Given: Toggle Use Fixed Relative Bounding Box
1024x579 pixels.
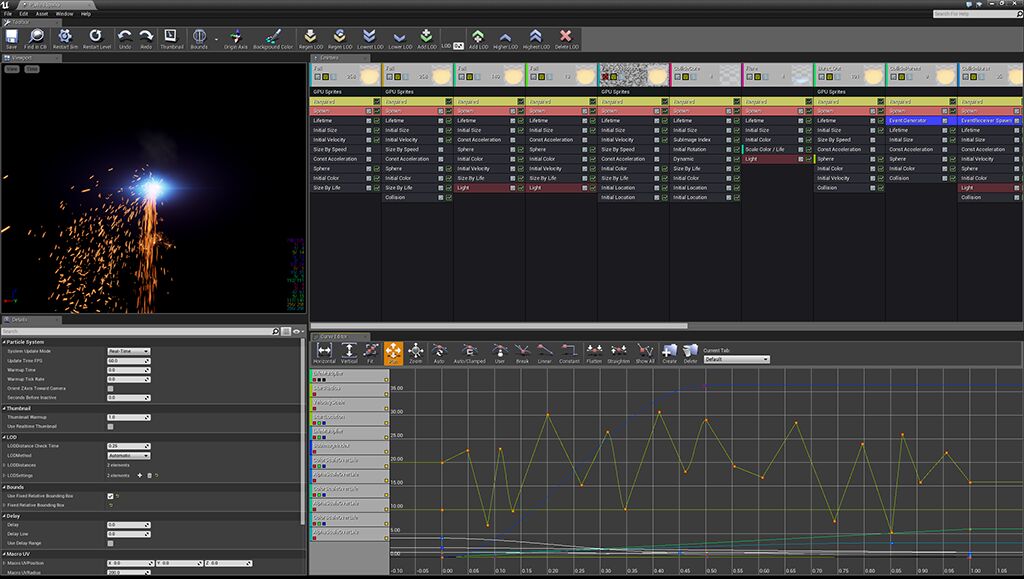Looking at the screenshot, I should click(110, 496).
